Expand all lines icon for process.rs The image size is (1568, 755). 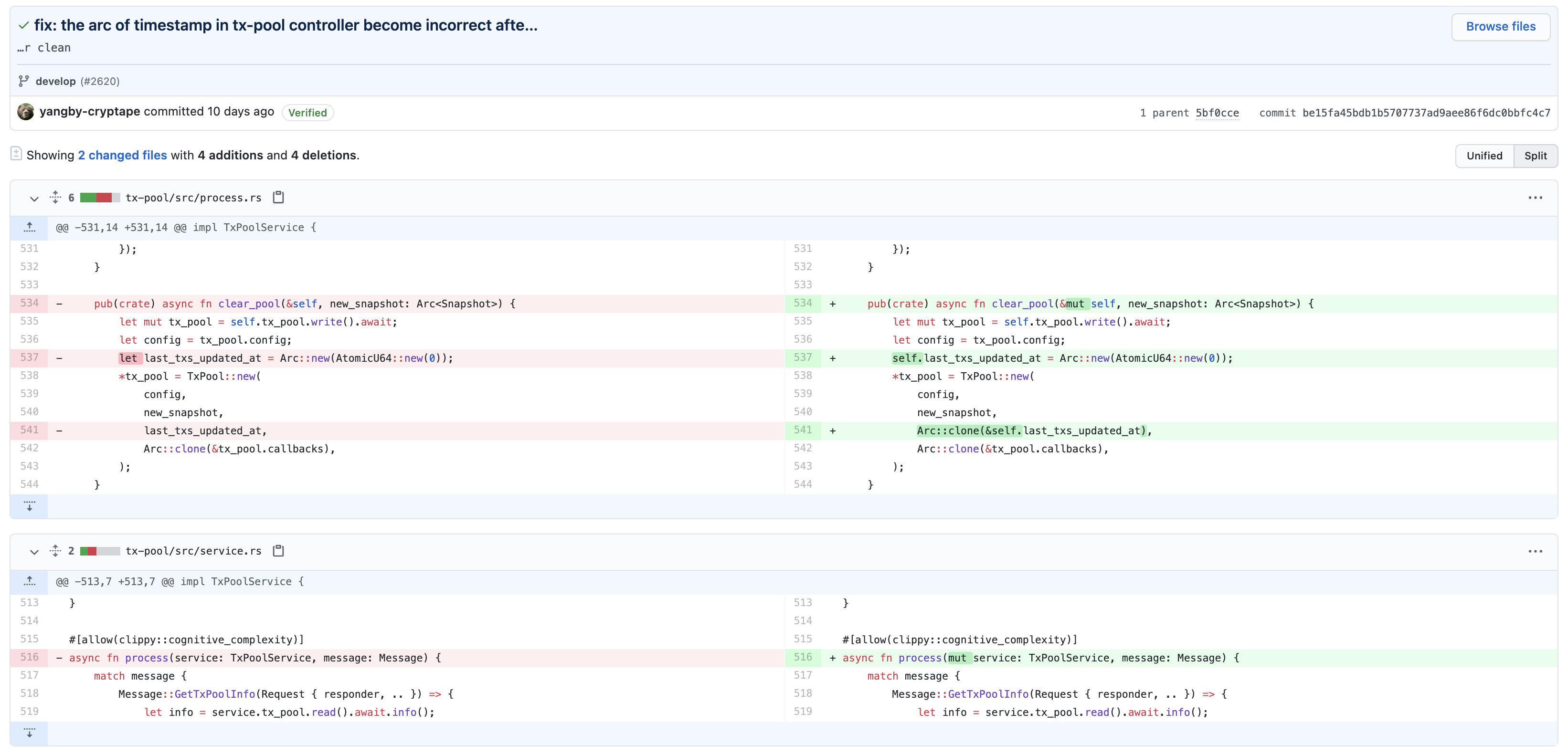click(x=55, y=197)
